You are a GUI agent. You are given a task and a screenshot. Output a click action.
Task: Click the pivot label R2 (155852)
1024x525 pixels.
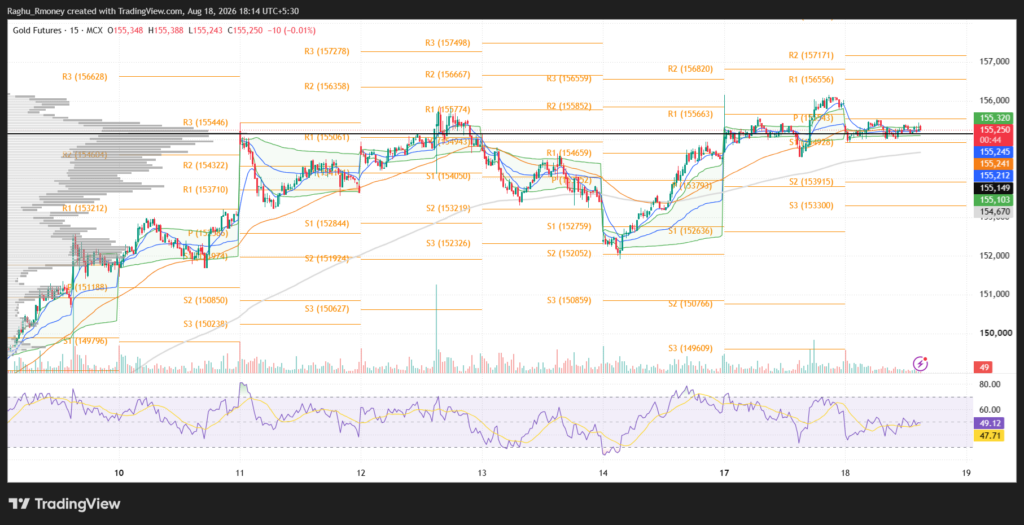tap(569, 106)
